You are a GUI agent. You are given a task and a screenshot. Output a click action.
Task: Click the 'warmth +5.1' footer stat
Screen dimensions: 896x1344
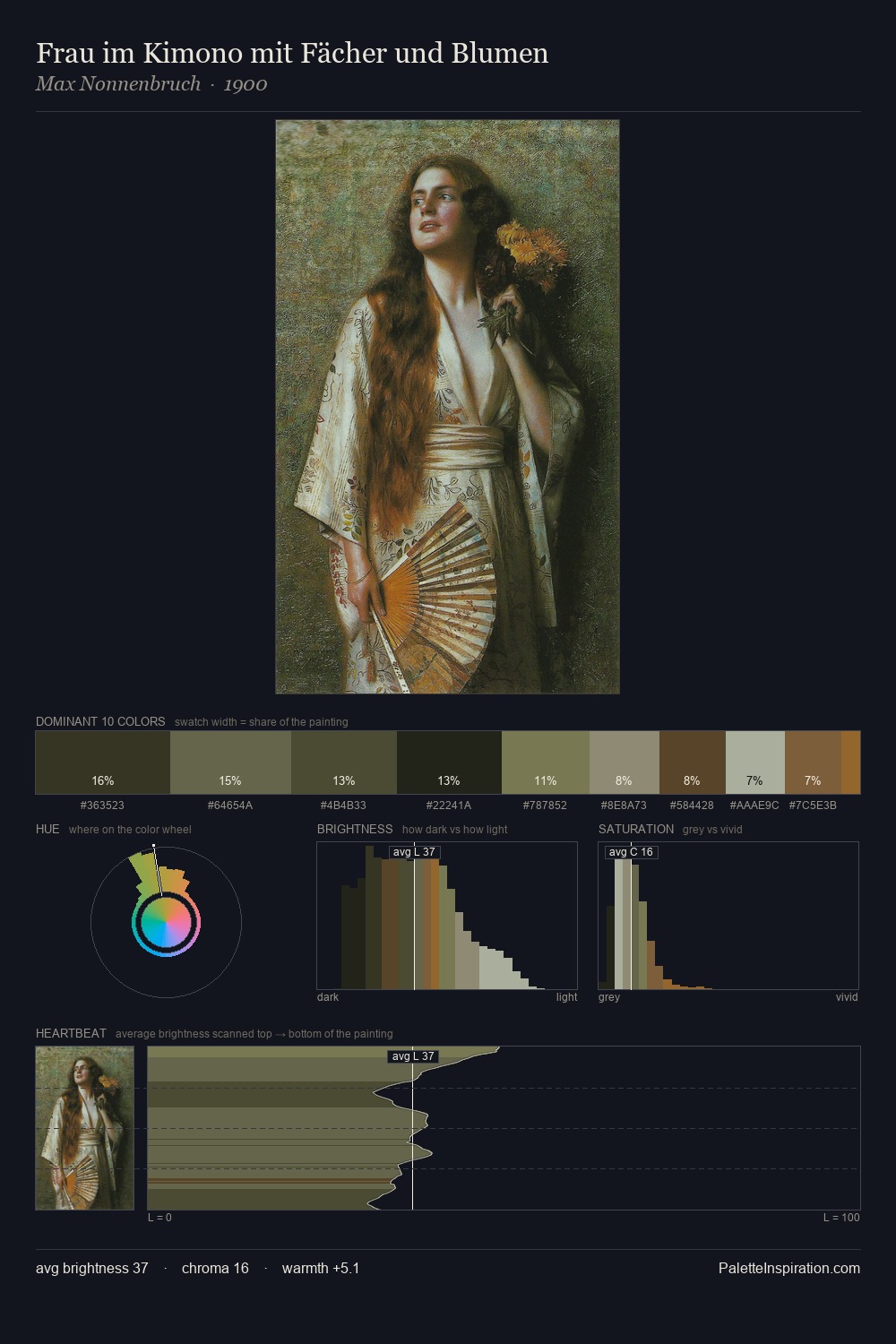coord(321,1268)
